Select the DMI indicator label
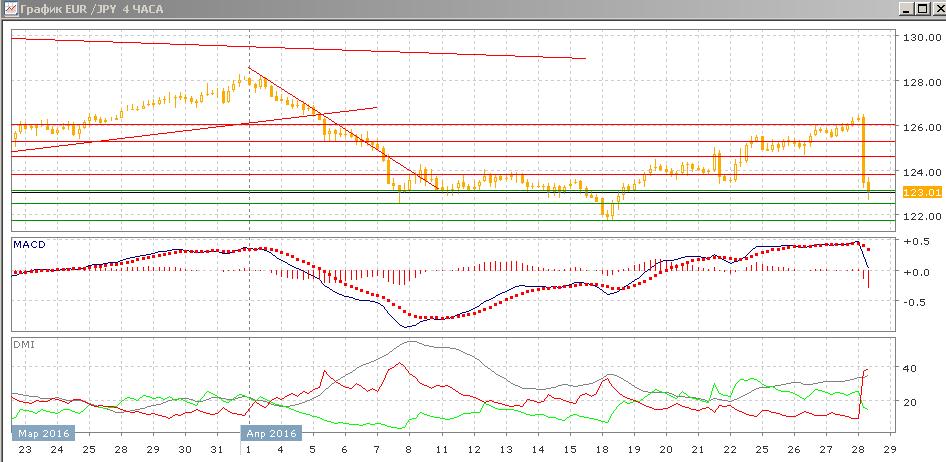 pyautogui.click(x=24, y=344)
